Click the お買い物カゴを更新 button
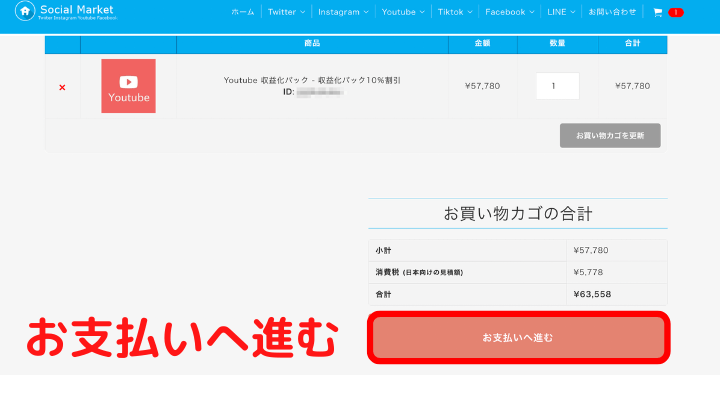Image resolution: width=720 pixels, height=405 pixels. pyautogui.click(x=610, y=135)
